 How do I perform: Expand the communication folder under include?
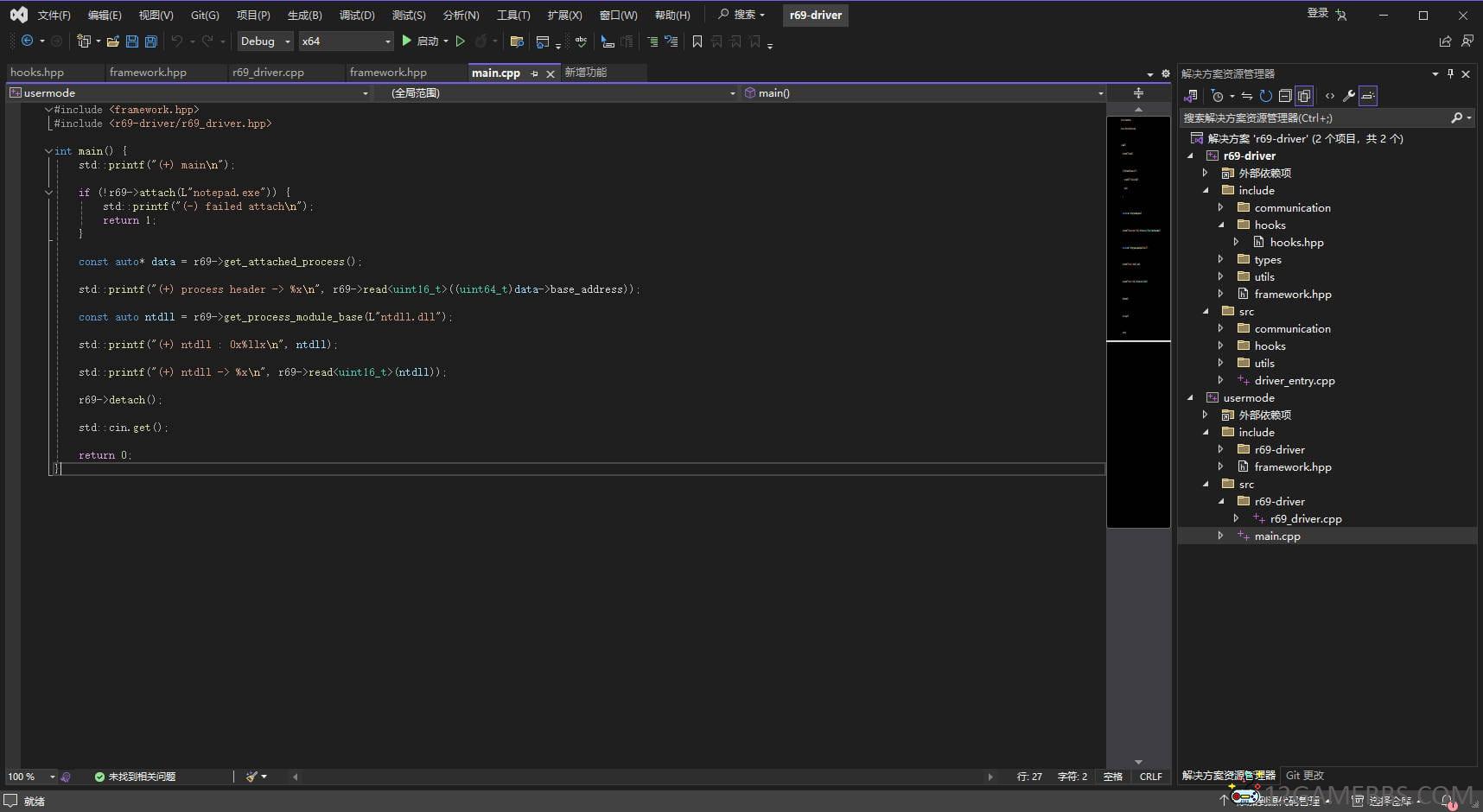pos(1220,207)
